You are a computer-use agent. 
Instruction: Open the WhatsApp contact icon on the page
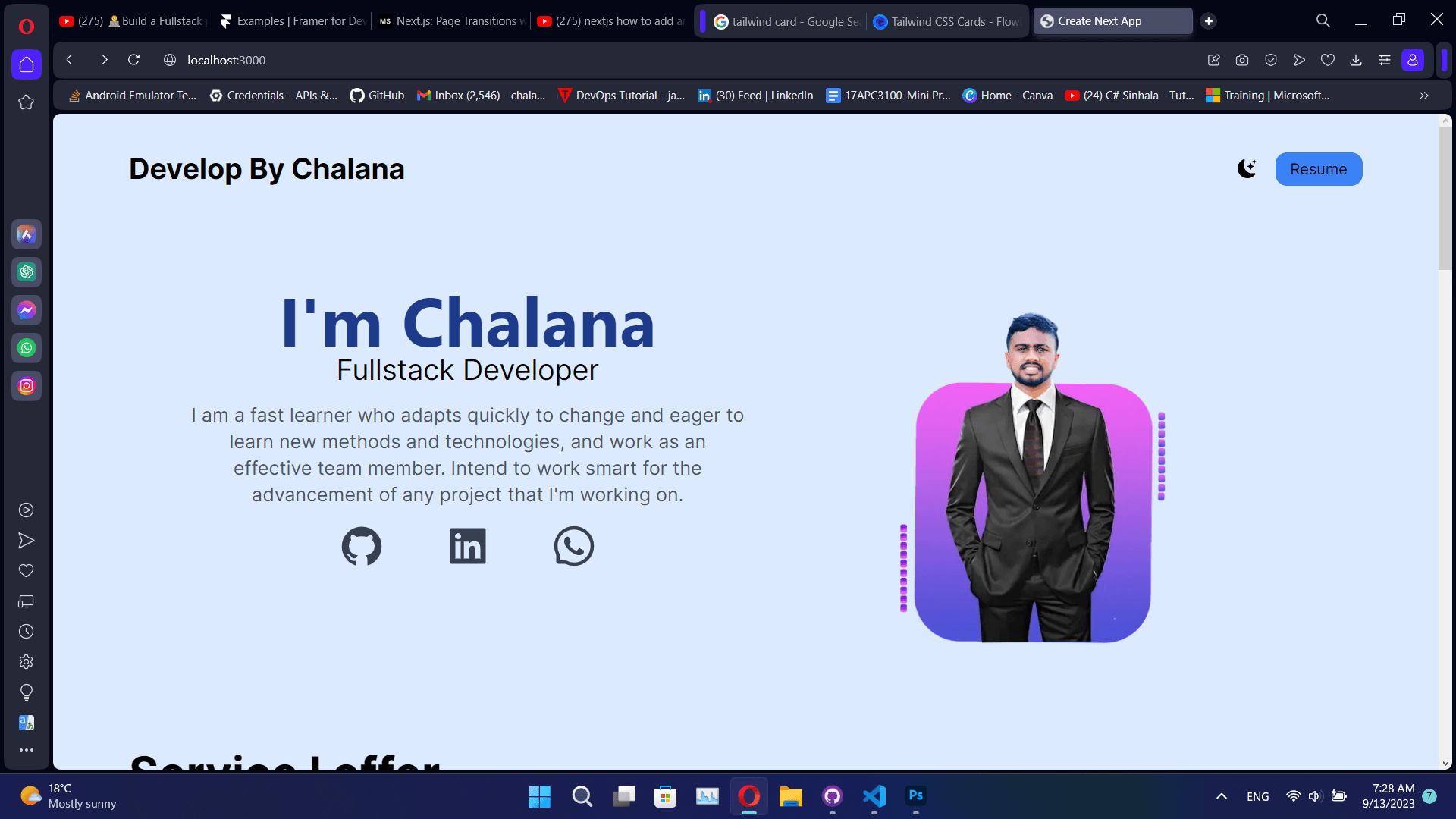574,546
